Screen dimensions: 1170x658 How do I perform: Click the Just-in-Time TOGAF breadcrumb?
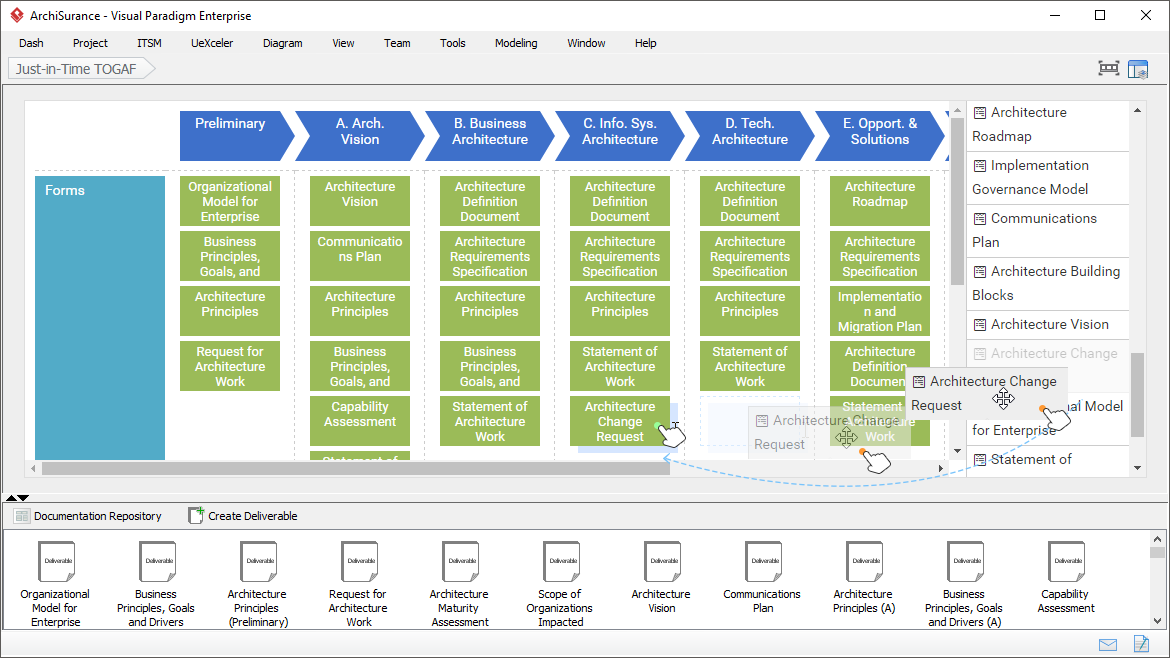click(81, 69)
